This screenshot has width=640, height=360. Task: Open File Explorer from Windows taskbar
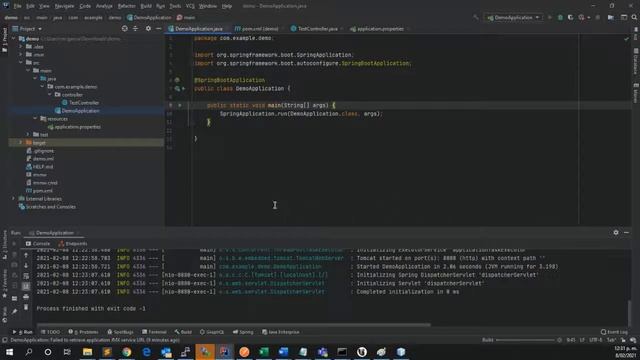click(87, 352)
